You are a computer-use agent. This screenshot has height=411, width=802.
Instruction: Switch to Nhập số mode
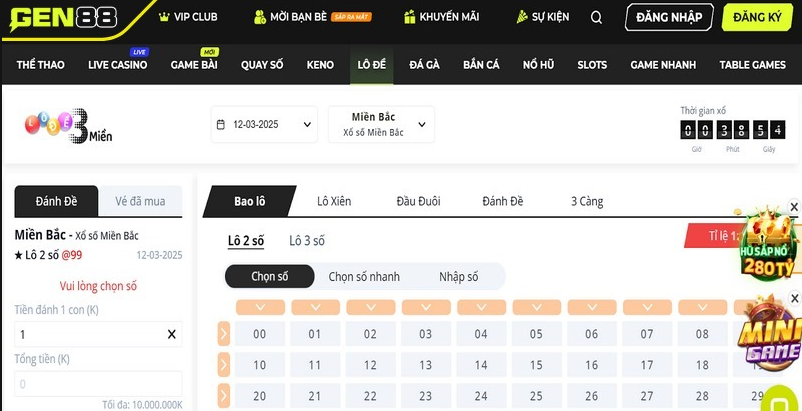point(459,277)
